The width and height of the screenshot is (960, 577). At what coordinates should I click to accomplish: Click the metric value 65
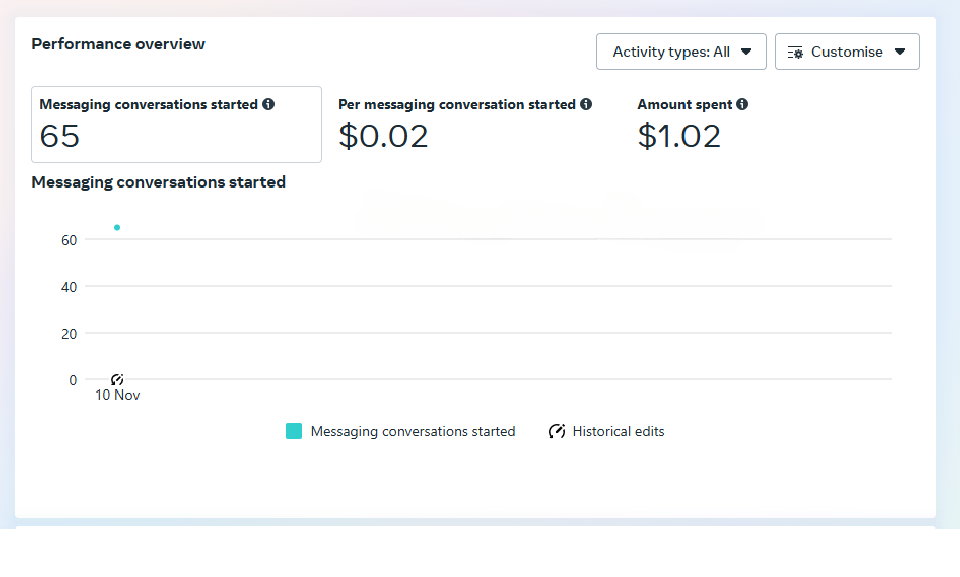click(57, 136)
